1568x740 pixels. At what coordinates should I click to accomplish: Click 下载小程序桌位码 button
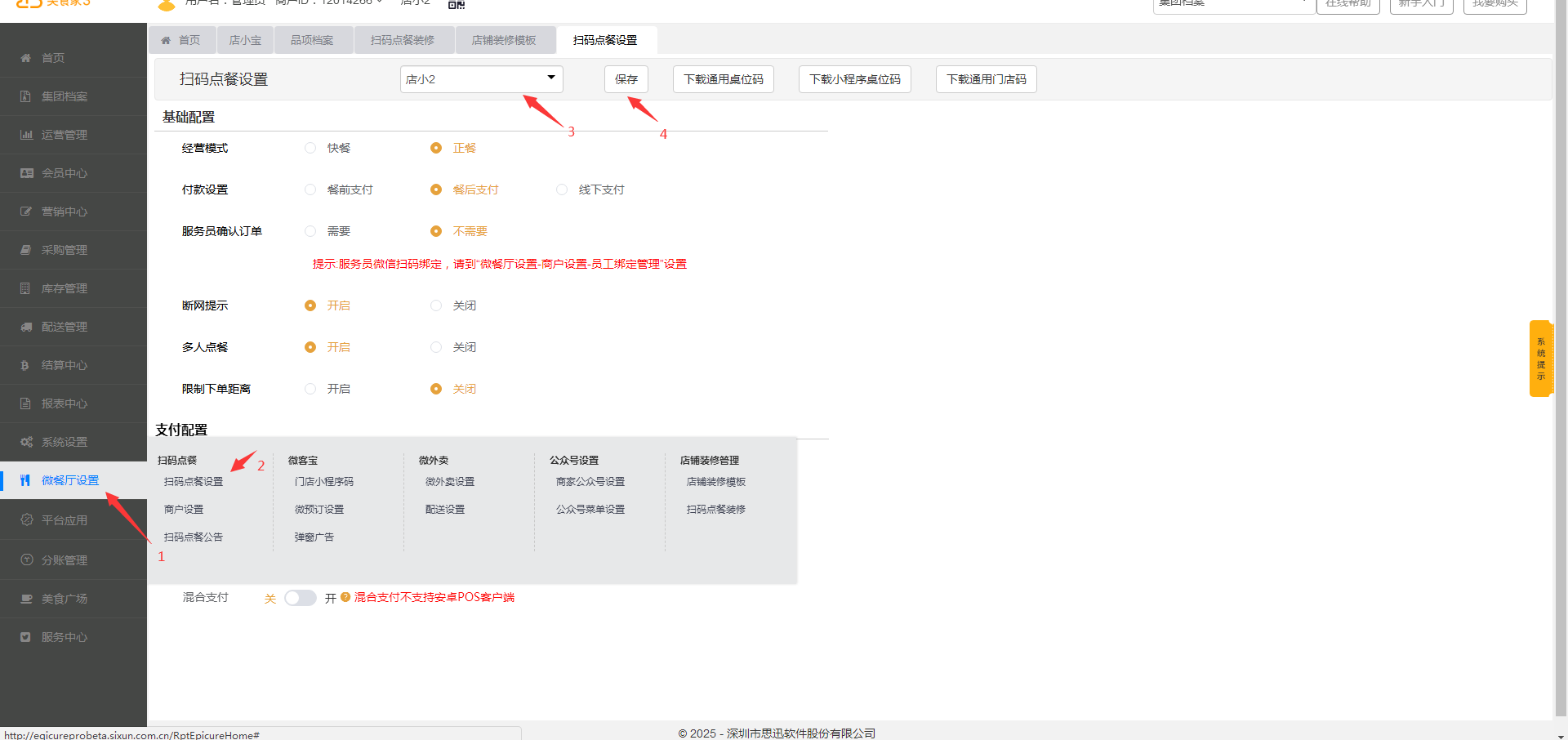point(854,79)
